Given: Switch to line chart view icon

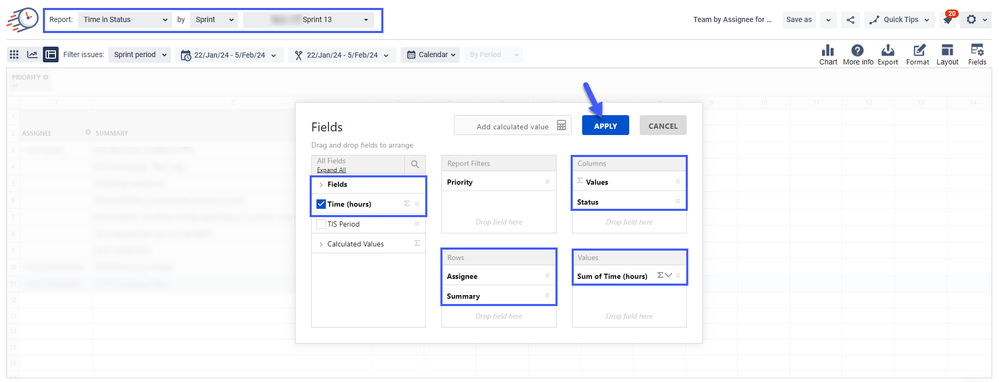Looking at the screenshot, I should [32, 55].
